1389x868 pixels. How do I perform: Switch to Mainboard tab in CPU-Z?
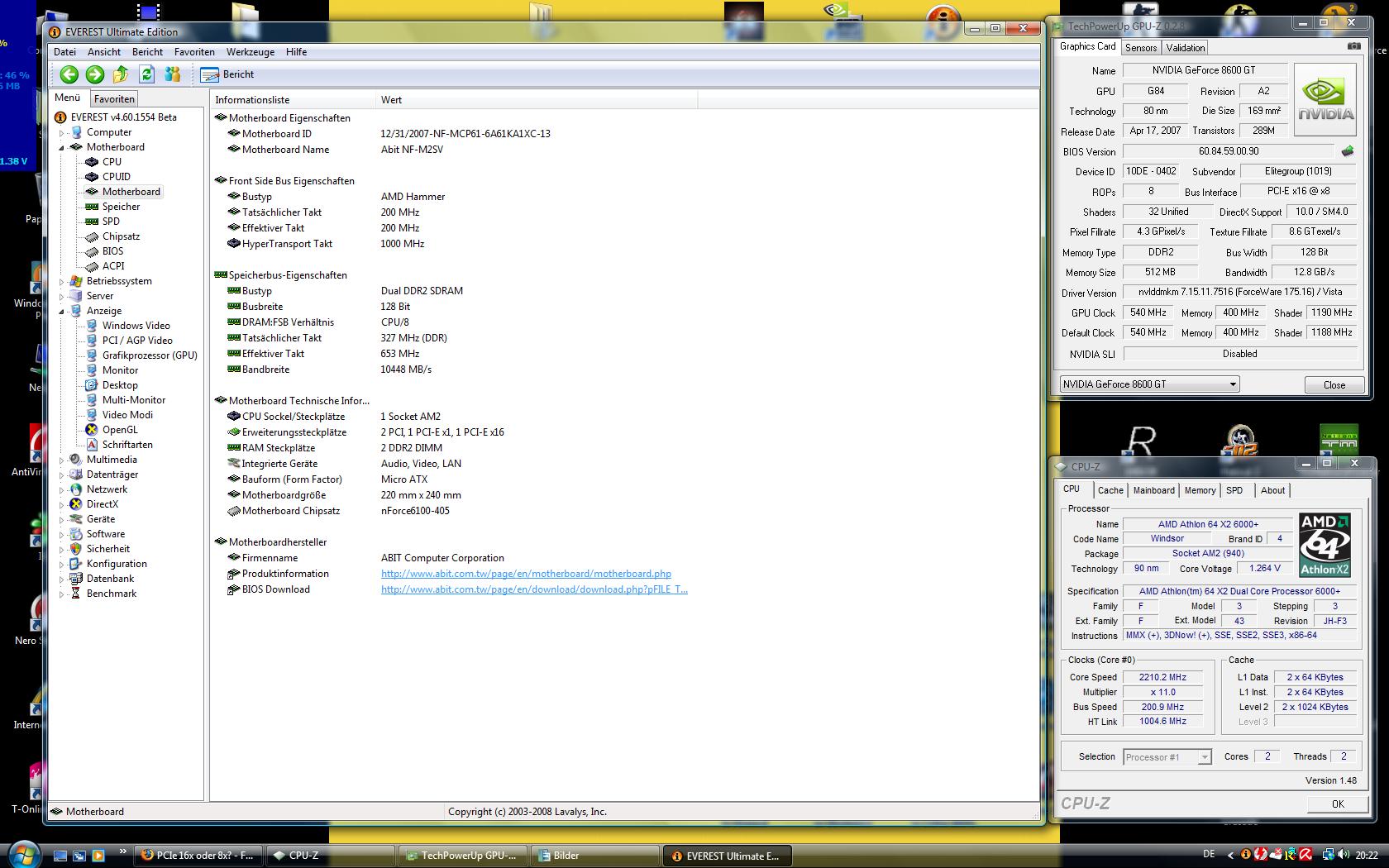point(1153,490)
